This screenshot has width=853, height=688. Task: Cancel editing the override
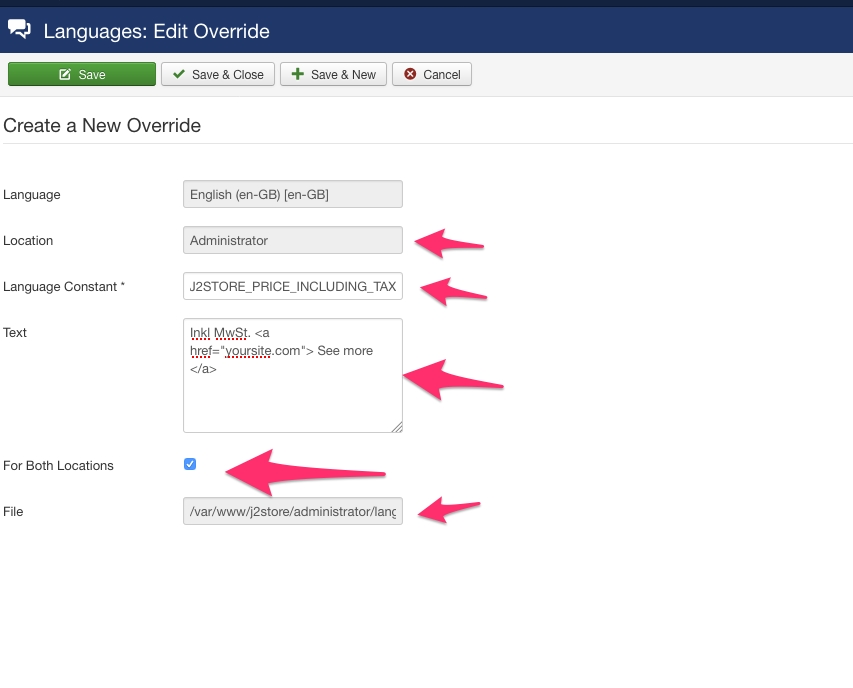(432, 74)
